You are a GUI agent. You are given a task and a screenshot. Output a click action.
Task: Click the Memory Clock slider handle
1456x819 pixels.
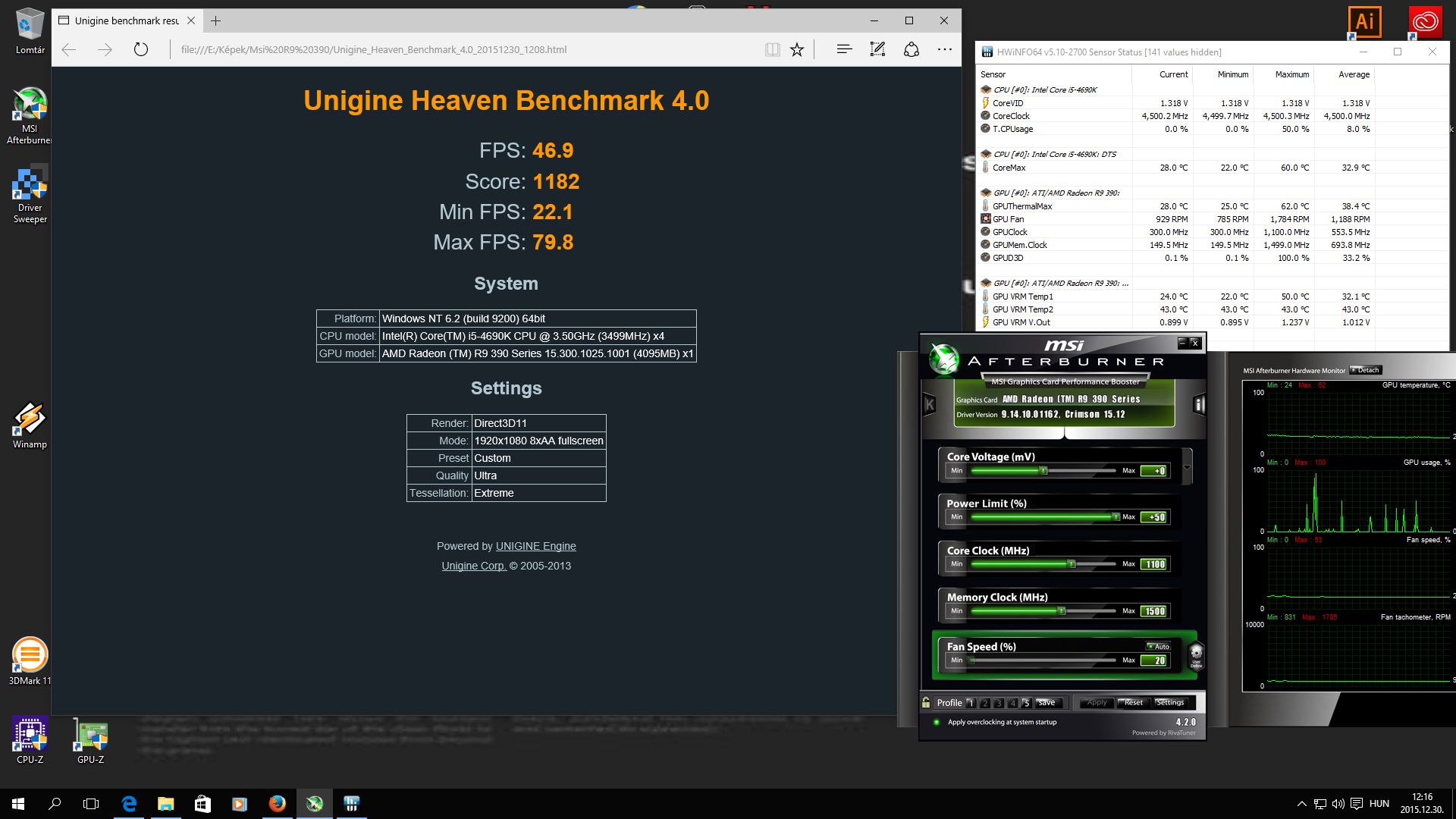1062,610
